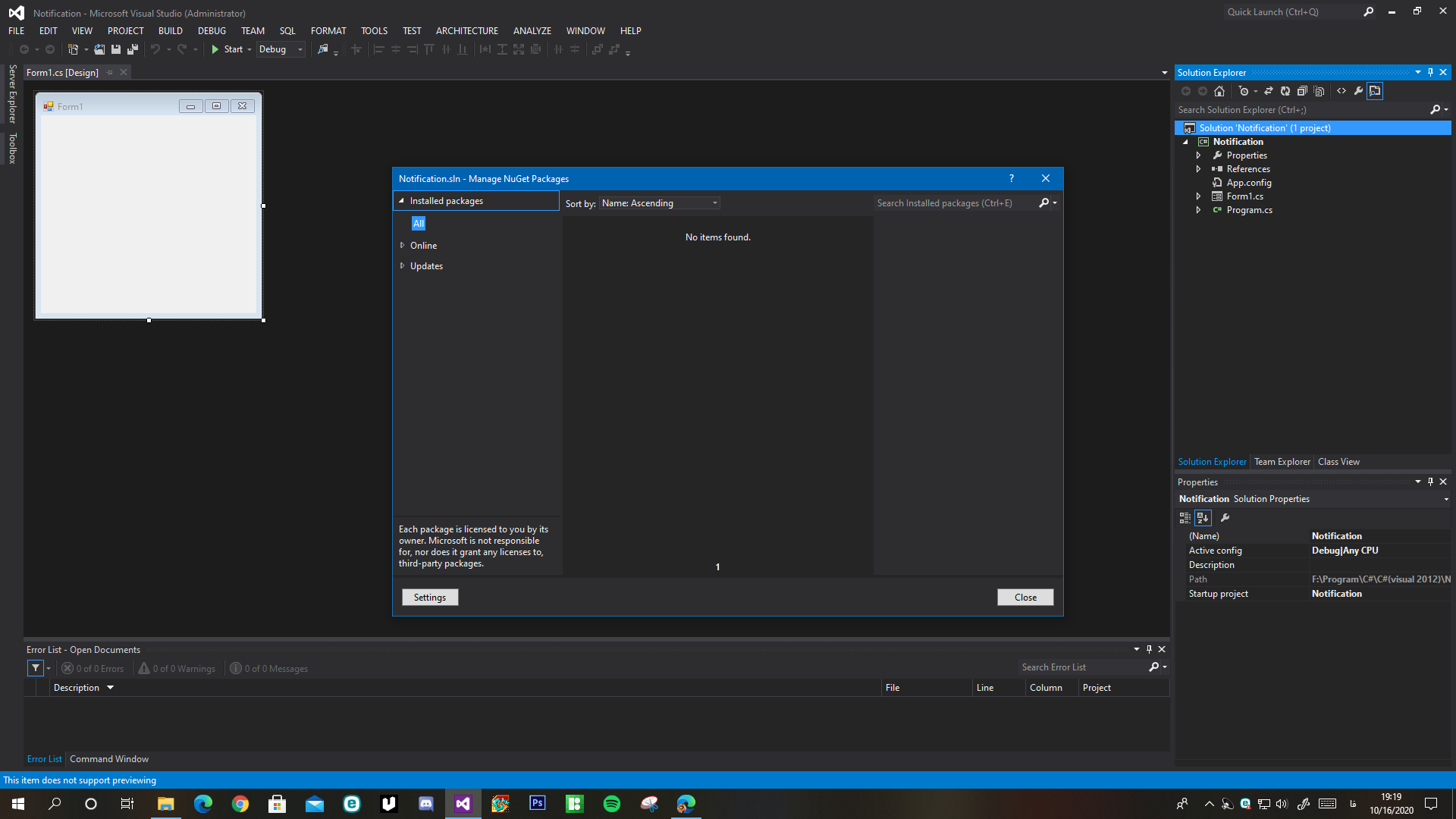
Task: Open the BUILD menu
Action: [171, 31]
